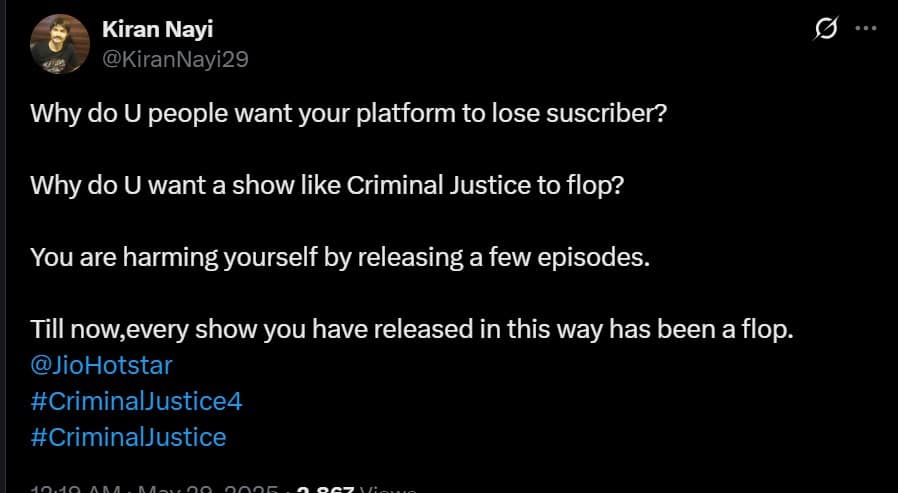Click the 'Till now,every show' sentence
Screen dimensions: 898x493
coord(412,329)
